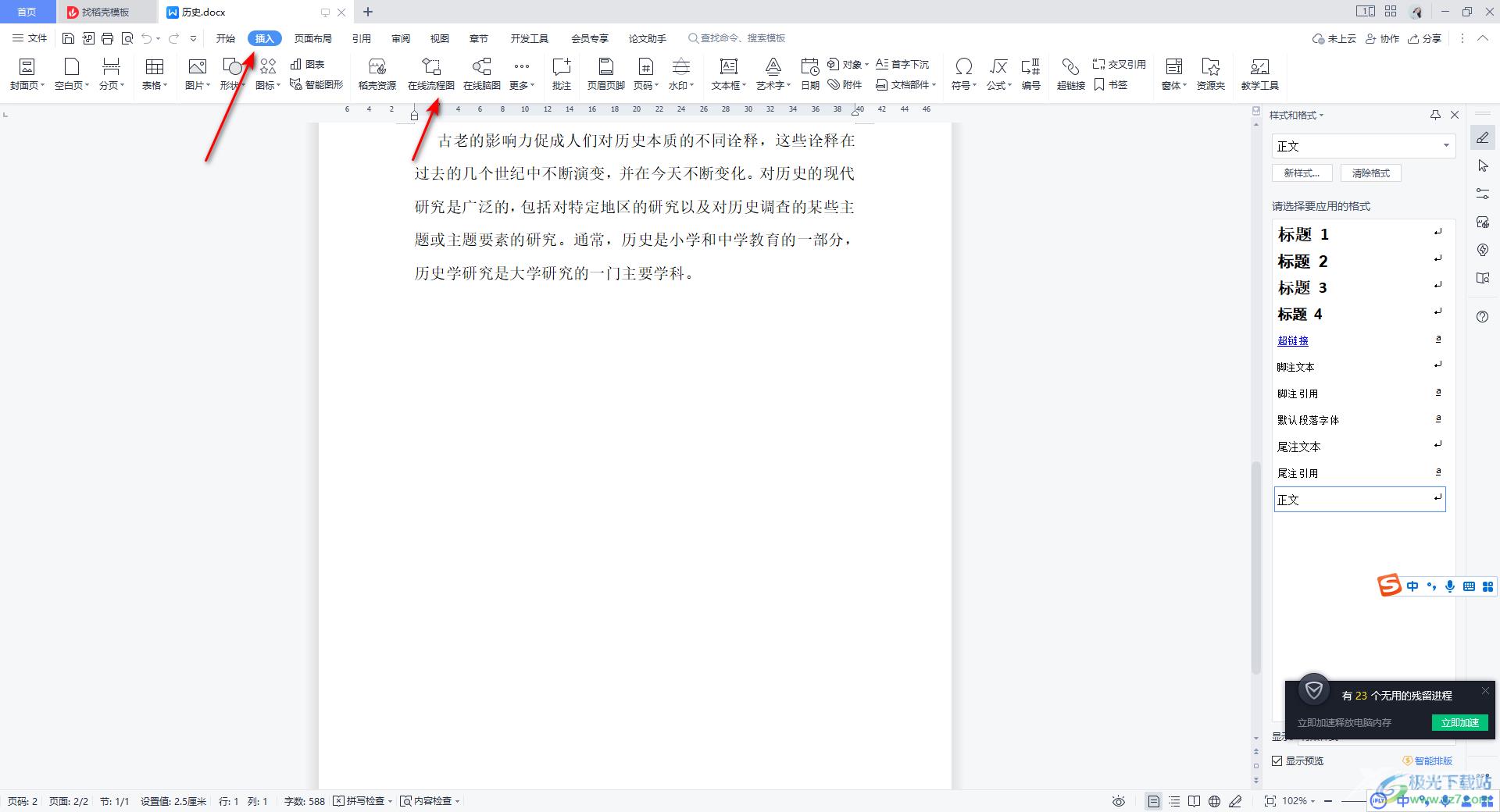1500x812 pixels.
Task: Save the document
Action: tap(68, 38)
